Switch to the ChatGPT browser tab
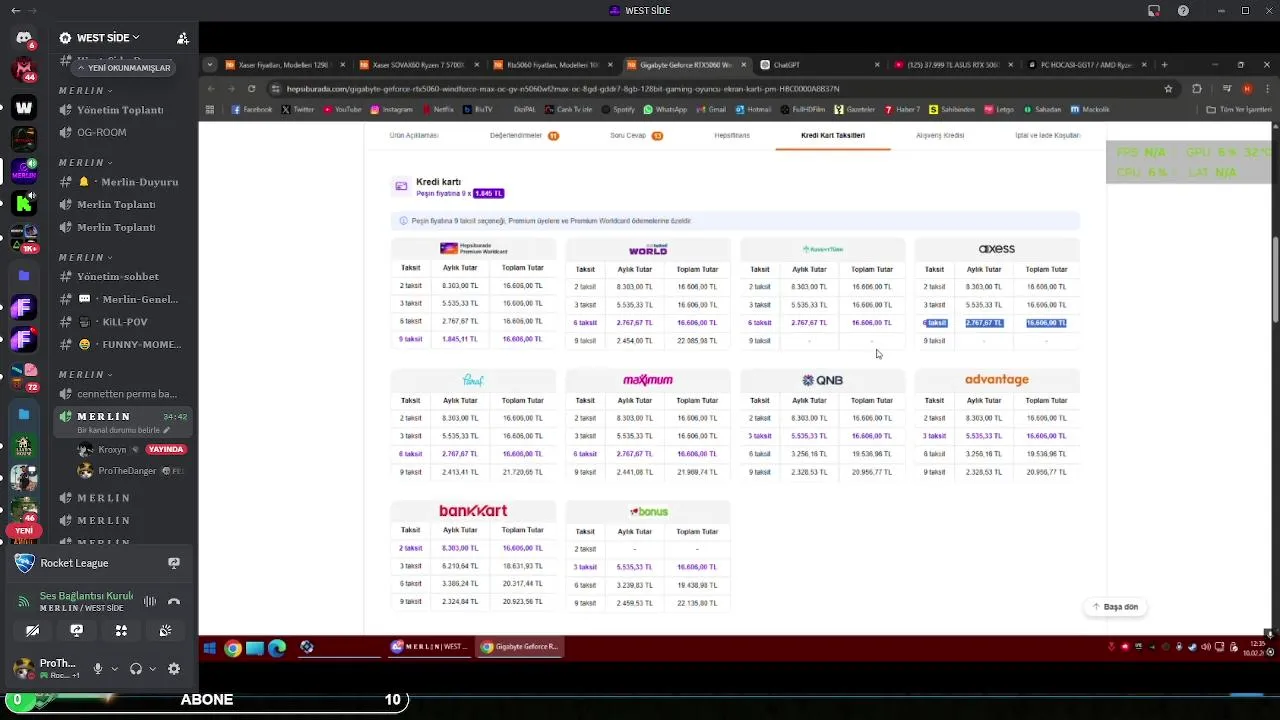Viewport: 1280px width, 720px height. coord(820,65)
